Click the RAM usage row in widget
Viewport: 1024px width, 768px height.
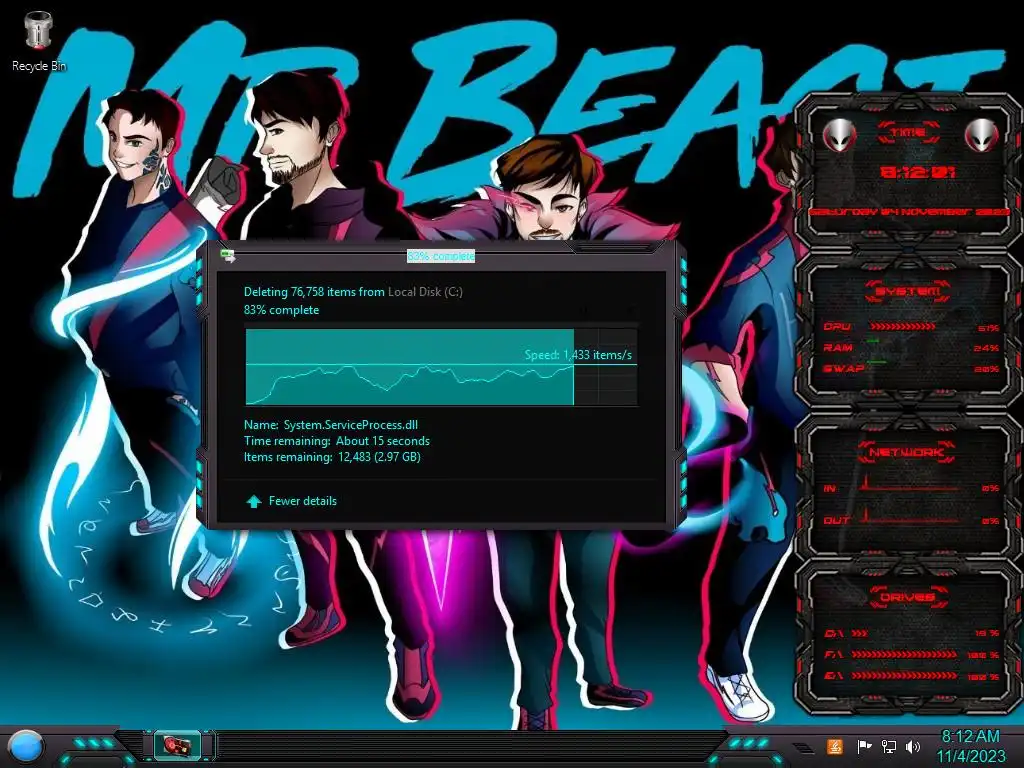coord(910,347)
